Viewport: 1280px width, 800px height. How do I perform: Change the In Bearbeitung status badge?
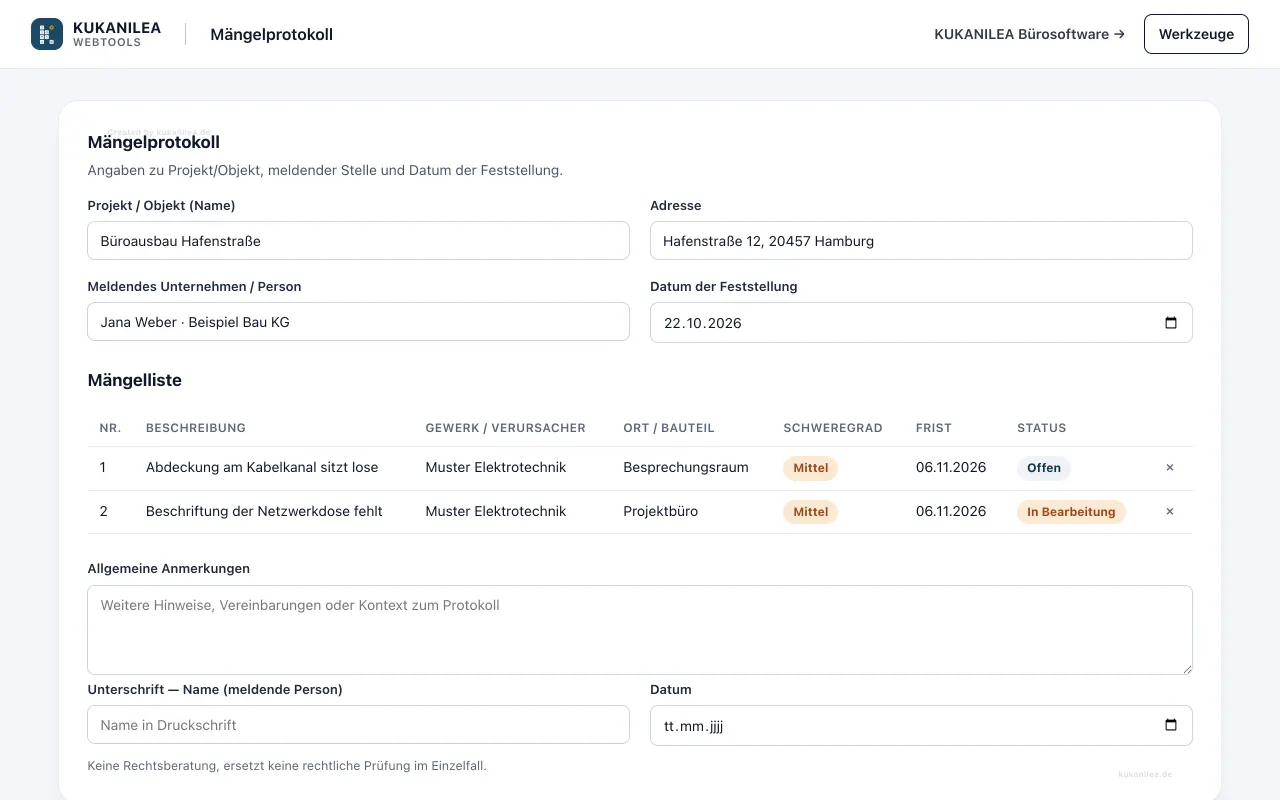pyautogui.click(x=1071, y=512)
